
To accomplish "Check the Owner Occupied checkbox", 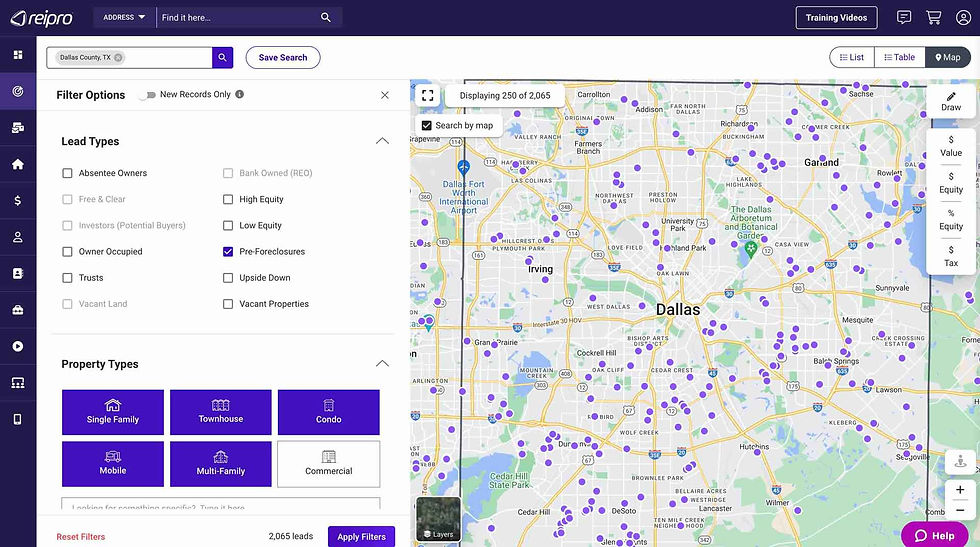I will coord(68,252).
